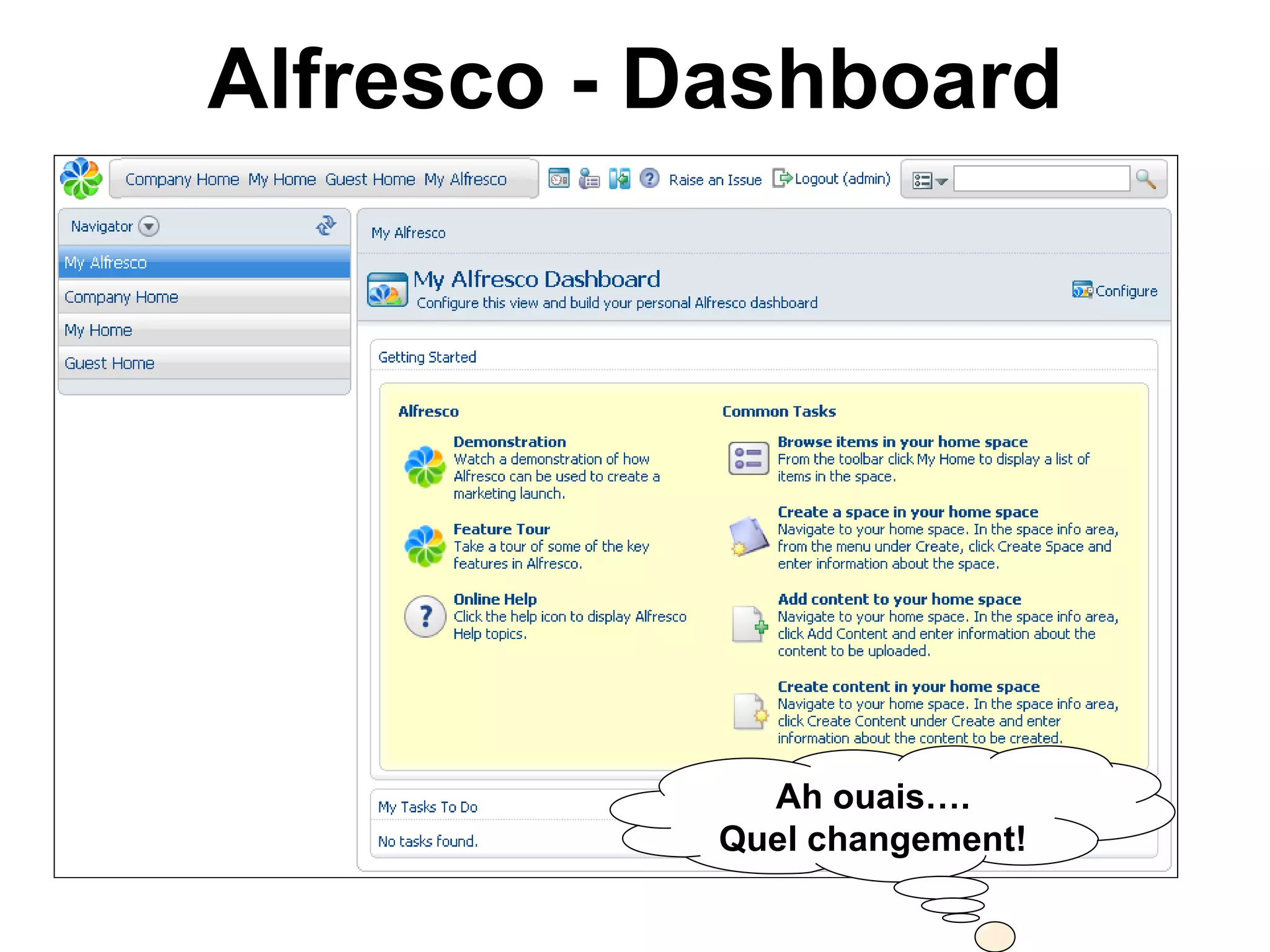
Task: Toggle the shelf icon in the toolbar
Action: point(619,179)
